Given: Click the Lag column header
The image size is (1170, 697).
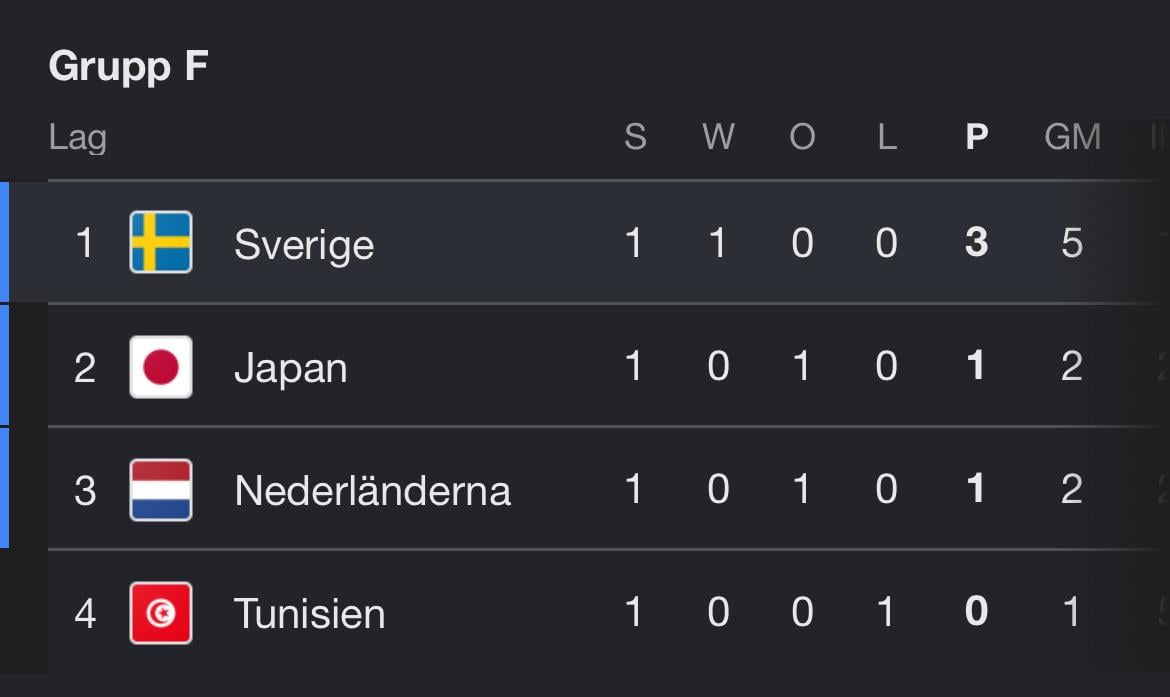Looking at the screenshot, I should click(78, 138).
